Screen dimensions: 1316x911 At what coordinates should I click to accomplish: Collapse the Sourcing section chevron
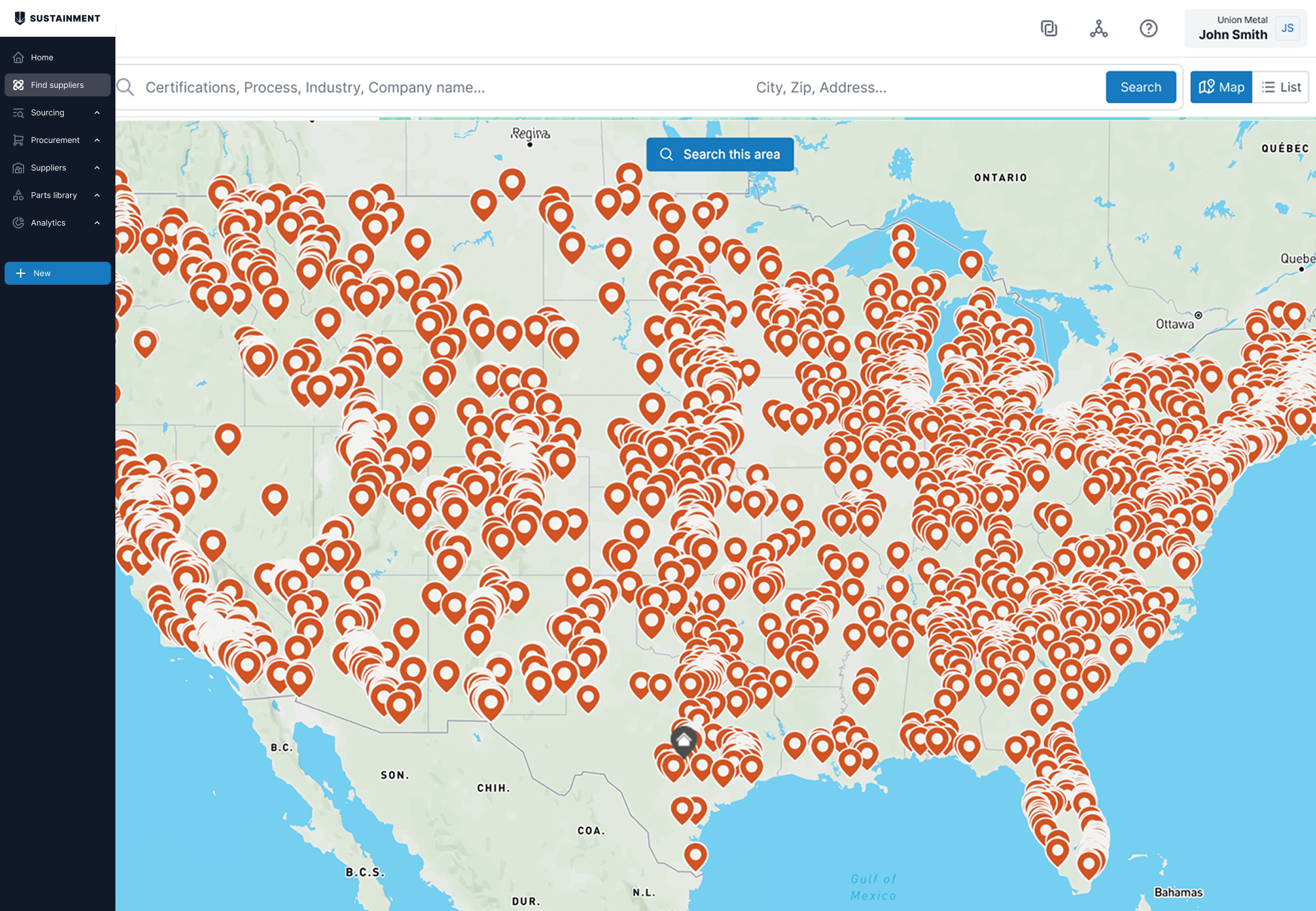[96, 113]
